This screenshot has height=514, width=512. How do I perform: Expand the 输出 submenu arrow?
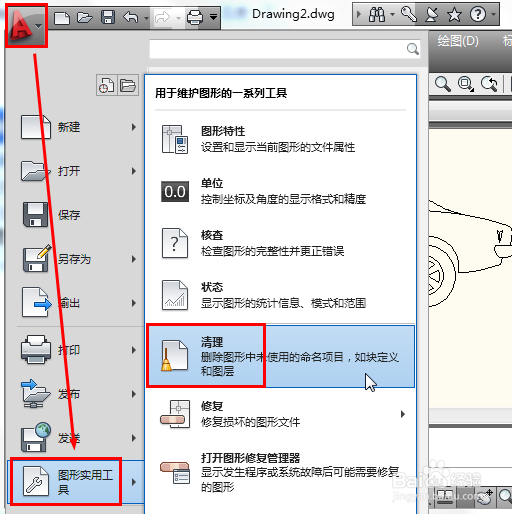pyautogui.click(x=134, y=303)
